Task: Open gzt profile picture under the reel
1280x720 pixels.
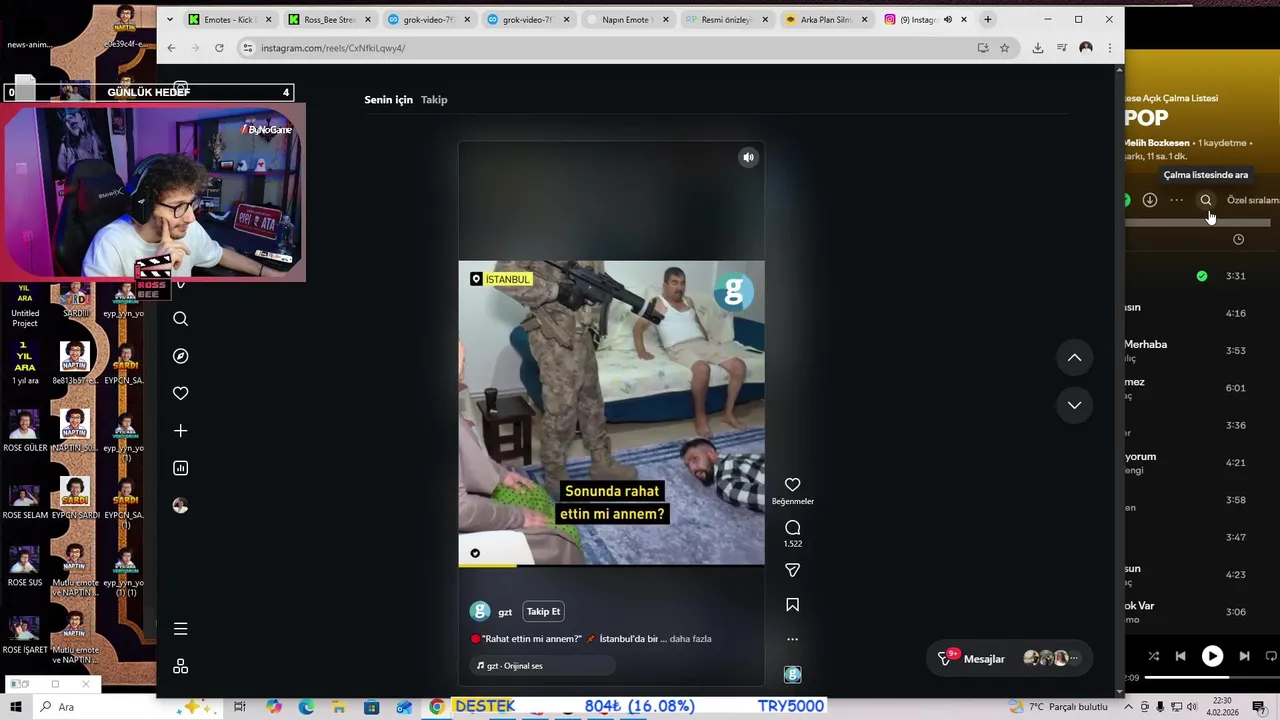Action: click(480, 612)
